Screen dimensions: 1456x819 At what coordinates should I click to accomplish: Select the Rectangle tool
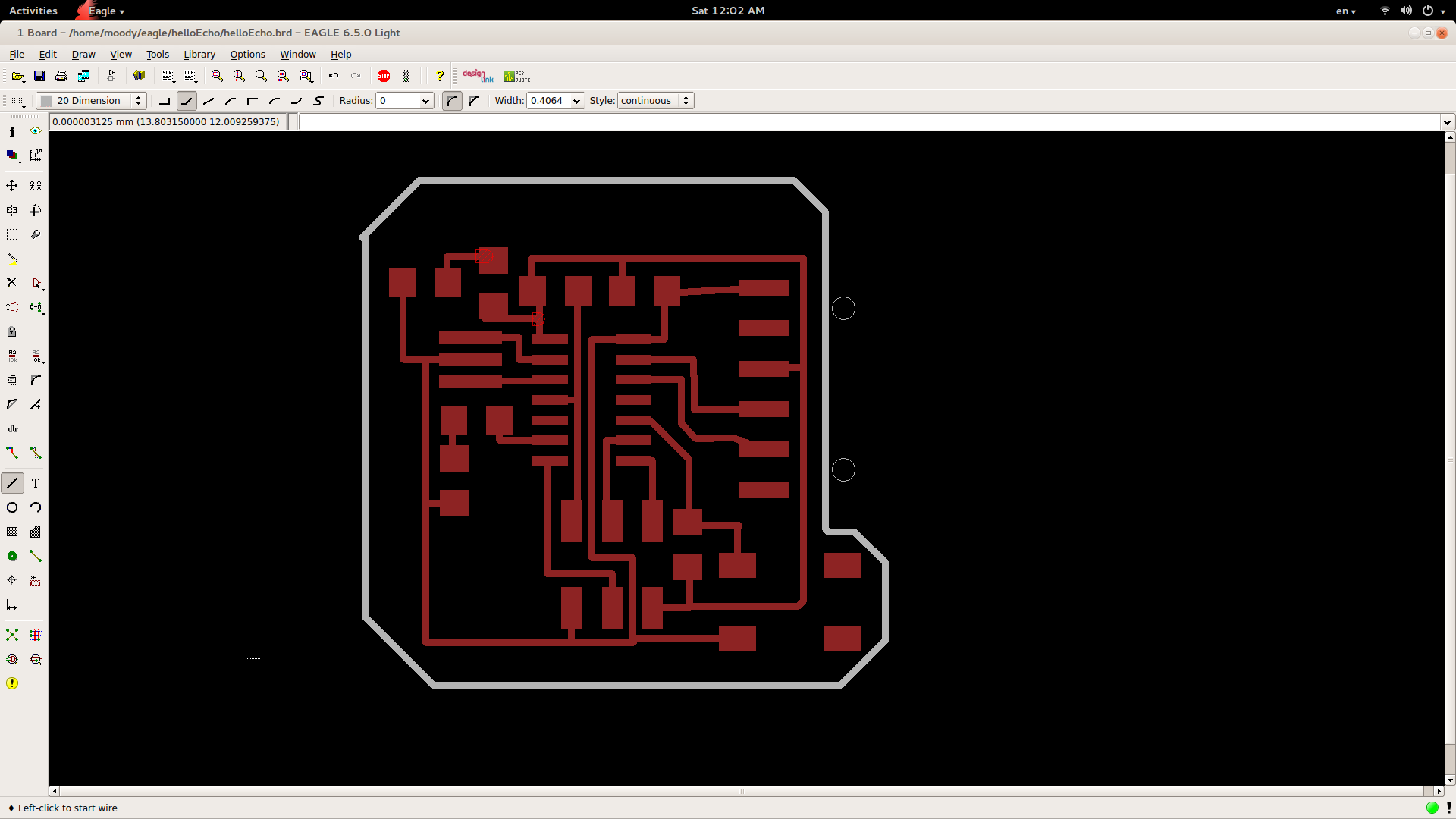pos(12,532)
